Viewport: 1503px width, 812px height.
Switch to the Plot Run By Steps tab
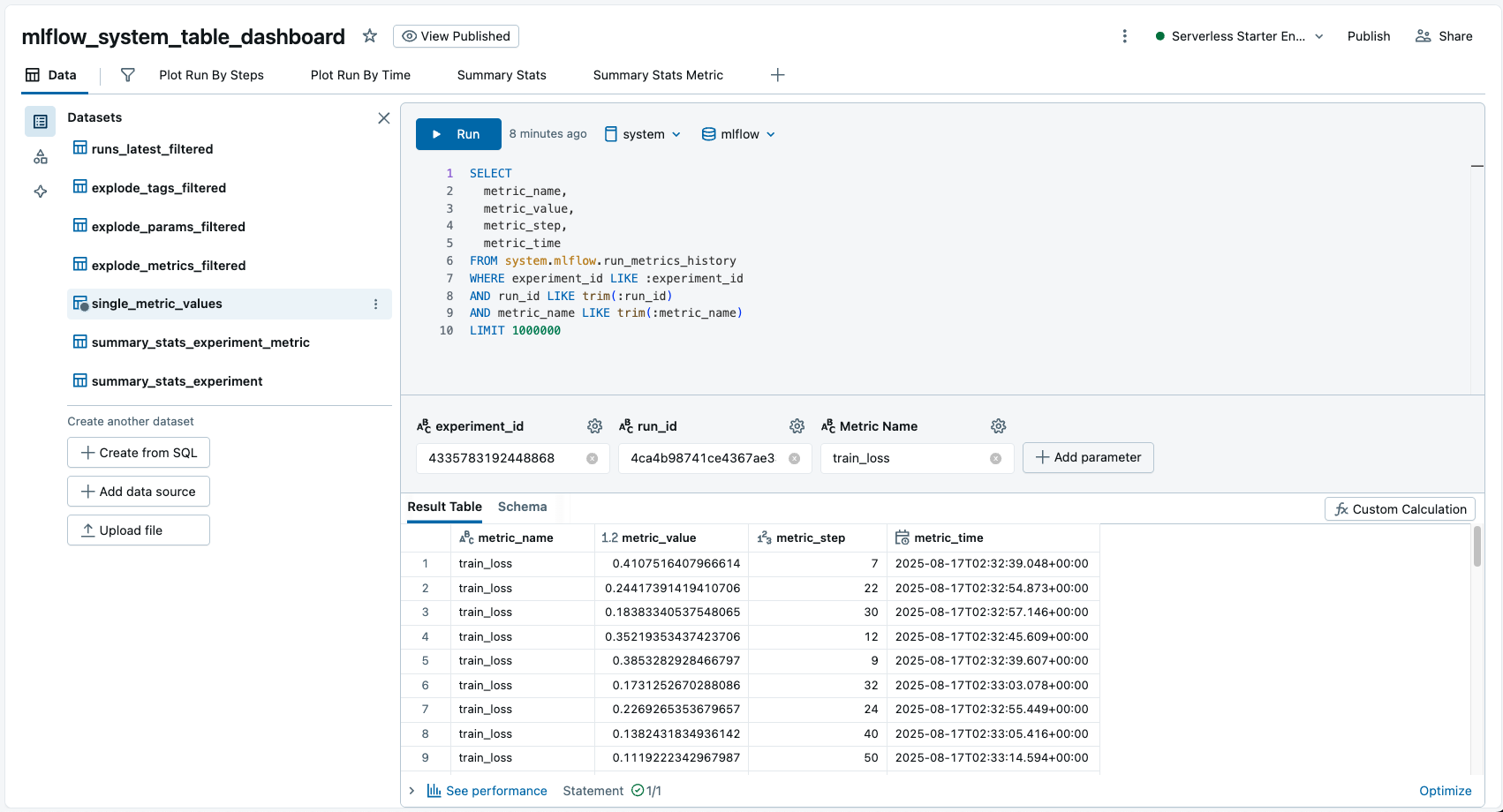click(211, 75)
